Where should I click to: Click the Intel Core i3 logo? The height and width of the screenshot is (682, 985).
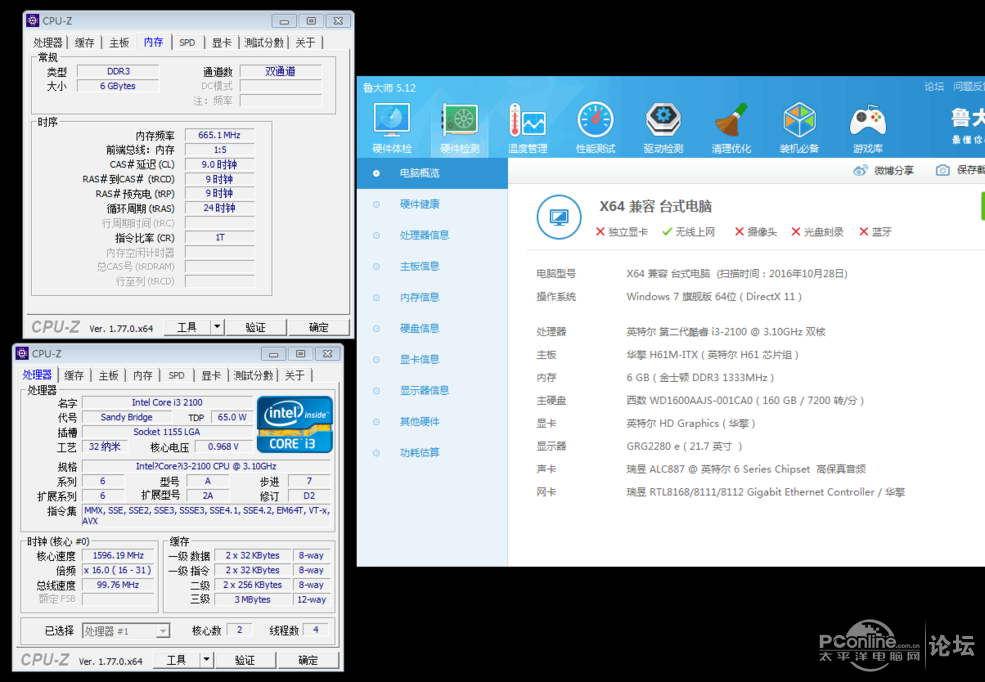(x=295, y=424)
